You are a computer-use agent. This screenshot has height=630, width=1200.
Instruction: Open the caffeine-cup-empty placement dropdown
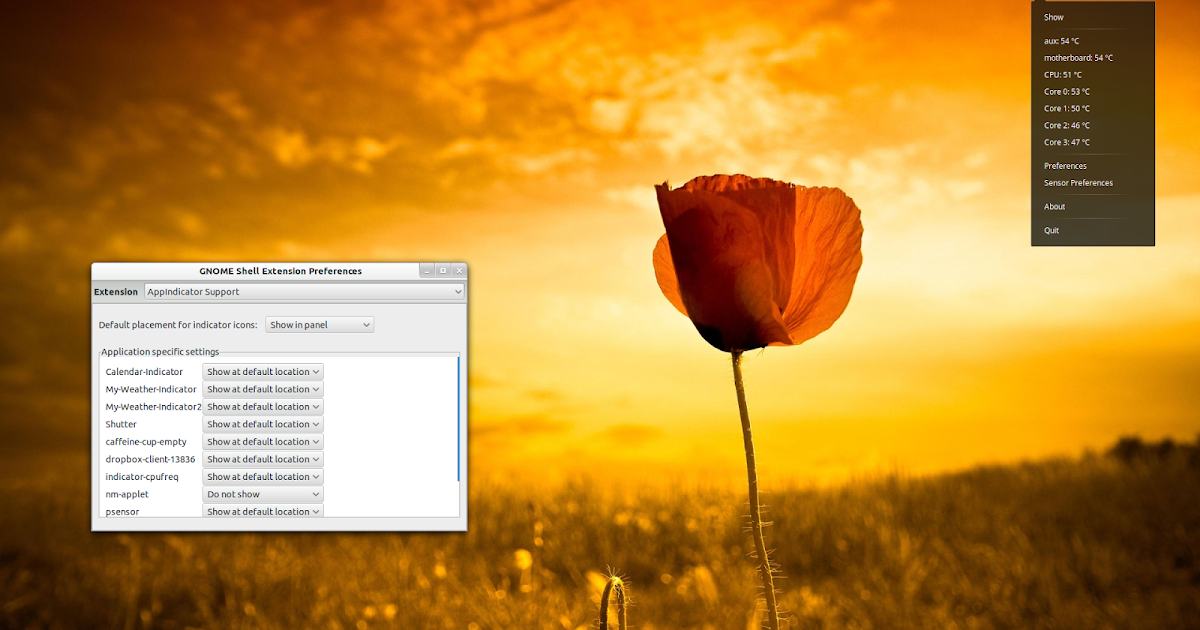pos(262,441)
